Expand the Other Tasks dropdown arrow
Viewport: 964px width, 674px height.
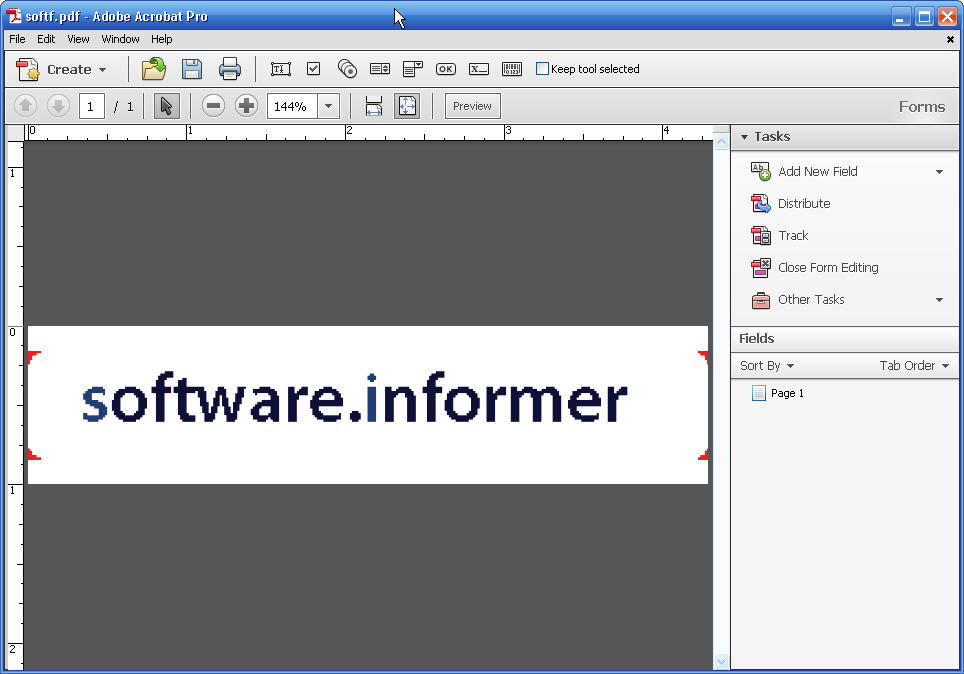939,300
